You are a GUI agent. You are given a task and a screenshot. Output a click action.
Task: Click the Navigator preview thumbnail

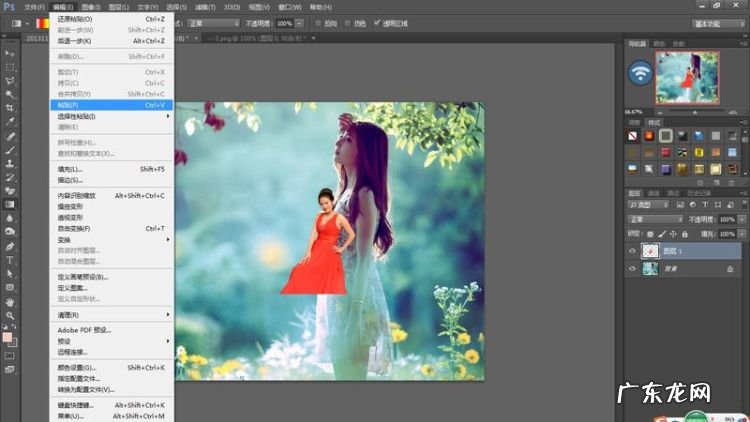tap(685, 78)
